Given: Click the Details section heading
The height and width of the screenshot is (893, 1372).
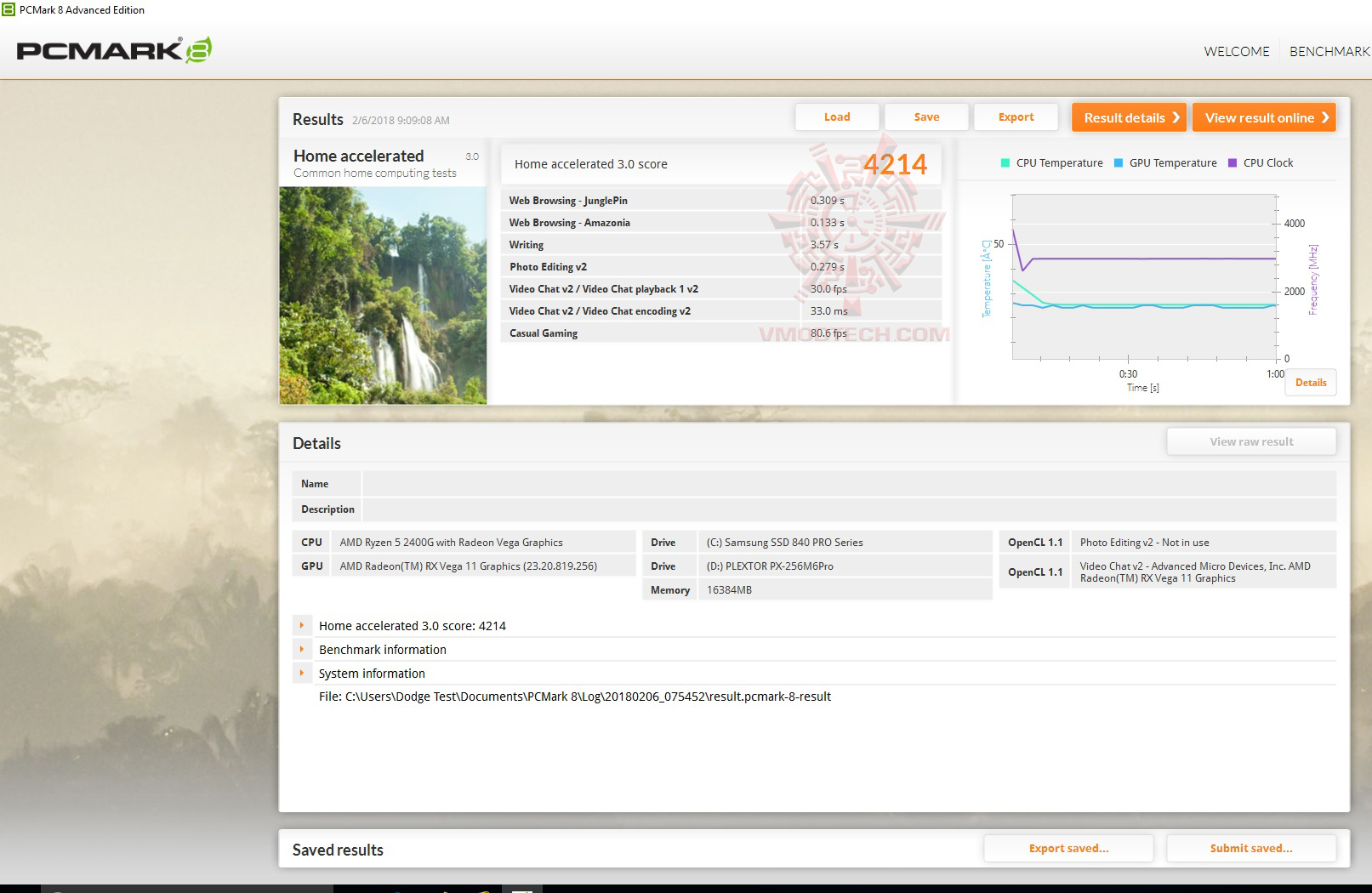Looking at the screenshot, I should 316,443.
